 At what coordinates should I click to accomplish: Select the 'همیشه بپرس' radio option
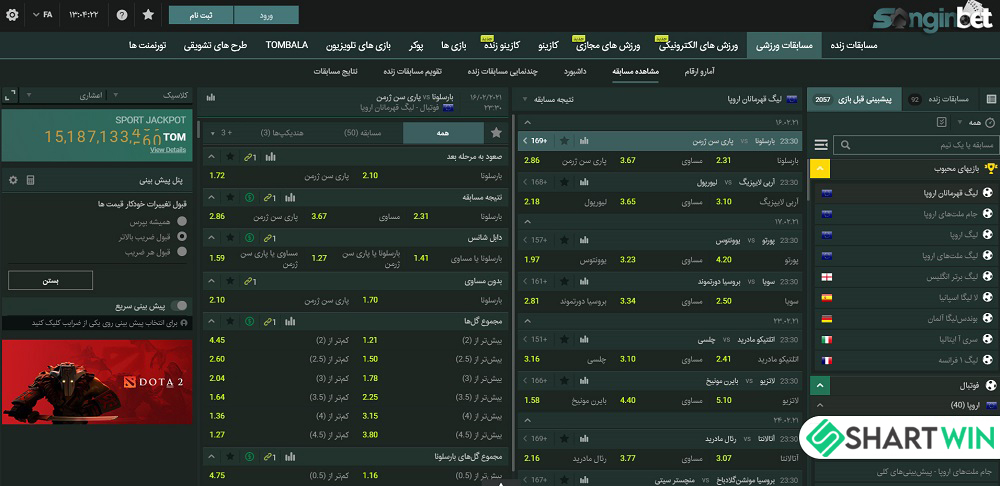tap(182, 221)
